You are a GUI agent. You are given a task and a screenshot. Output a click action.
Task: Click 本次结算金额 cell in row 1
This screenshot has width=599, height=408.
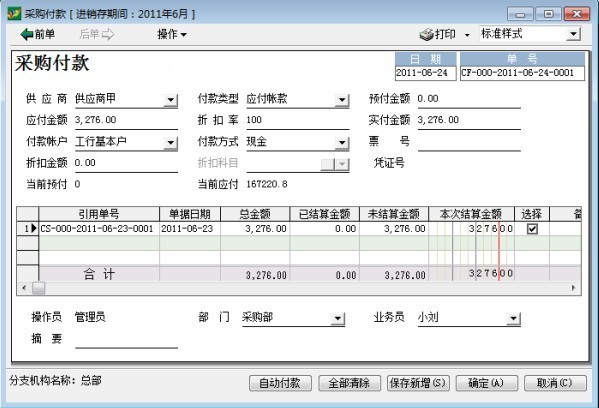[471, 229]
